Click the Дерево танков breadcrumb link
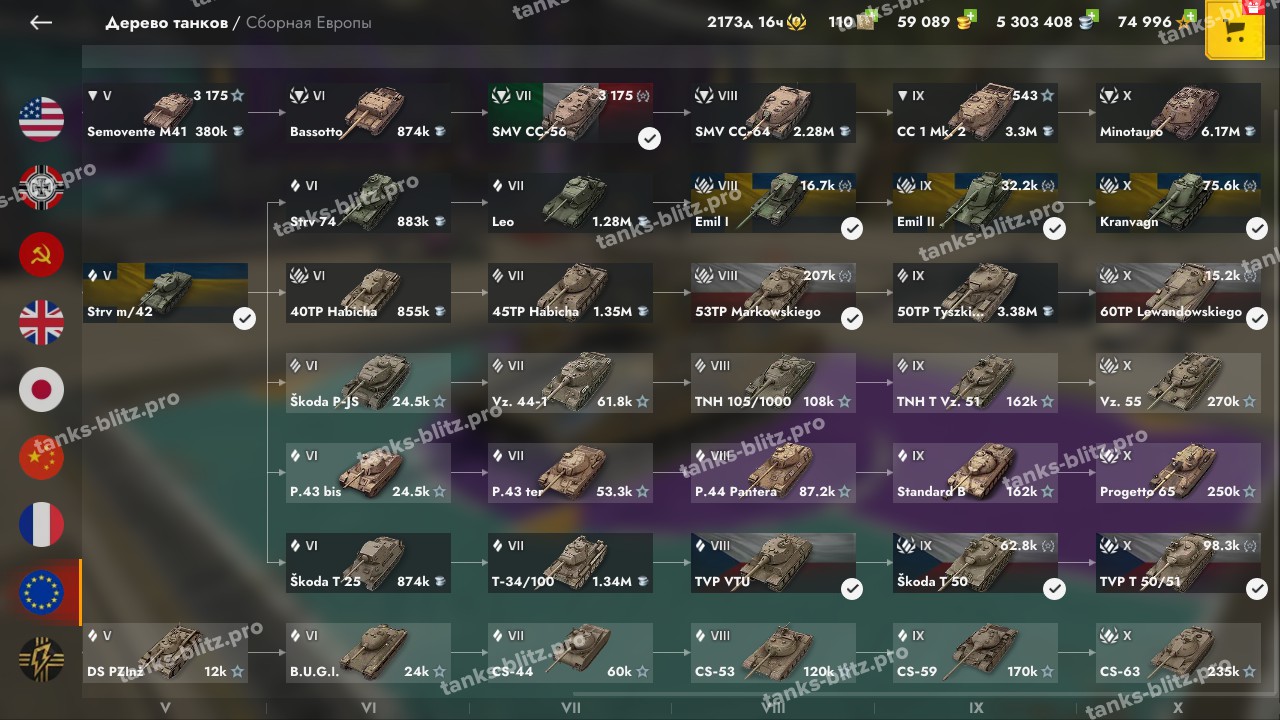1280x720 pixels. [166, 22]
